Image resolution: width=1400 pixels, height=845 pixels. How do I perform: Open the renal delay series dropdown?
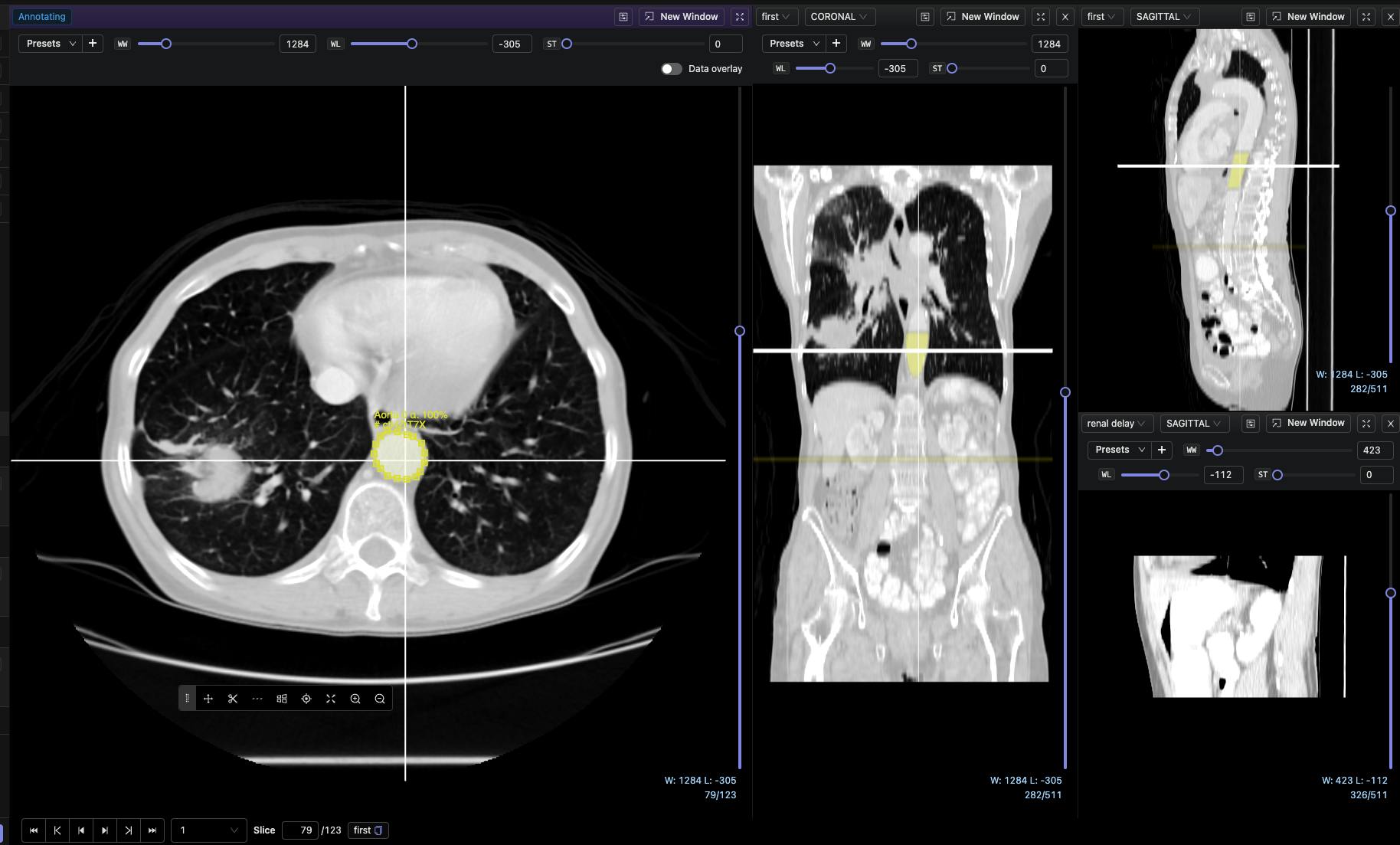click(x=1116, y=424)
